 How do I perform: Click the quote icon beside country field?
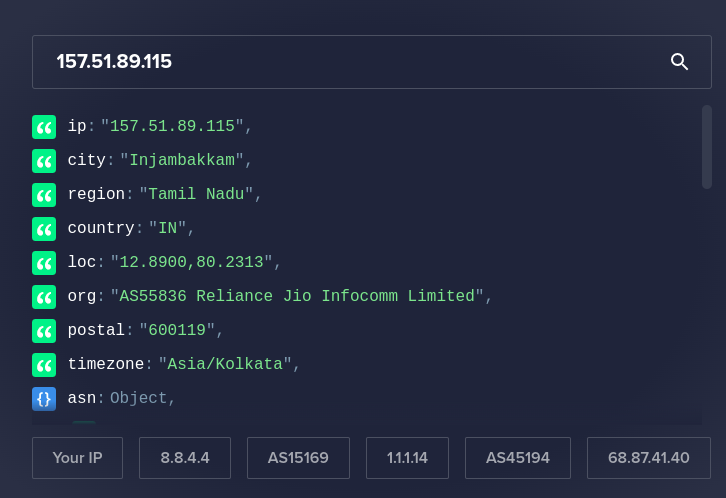44,229
